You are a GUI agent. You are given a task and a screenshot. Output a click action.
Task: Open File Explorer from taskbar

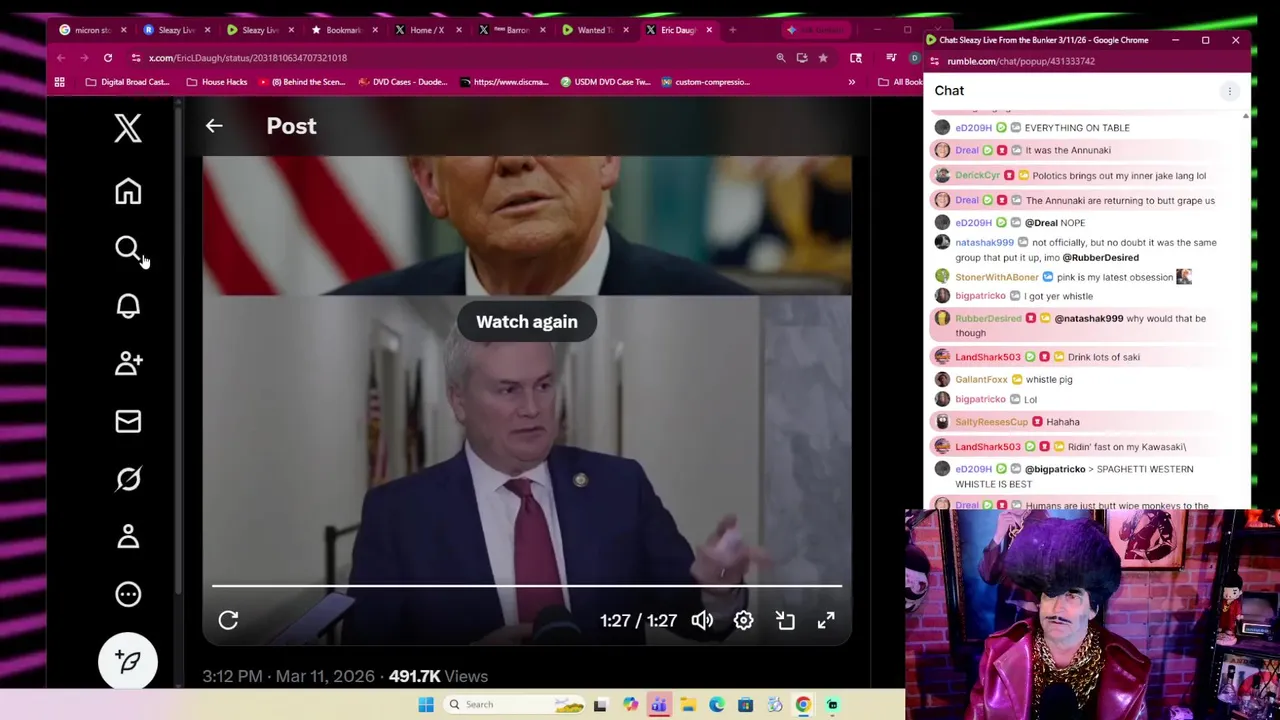point(688,705)
